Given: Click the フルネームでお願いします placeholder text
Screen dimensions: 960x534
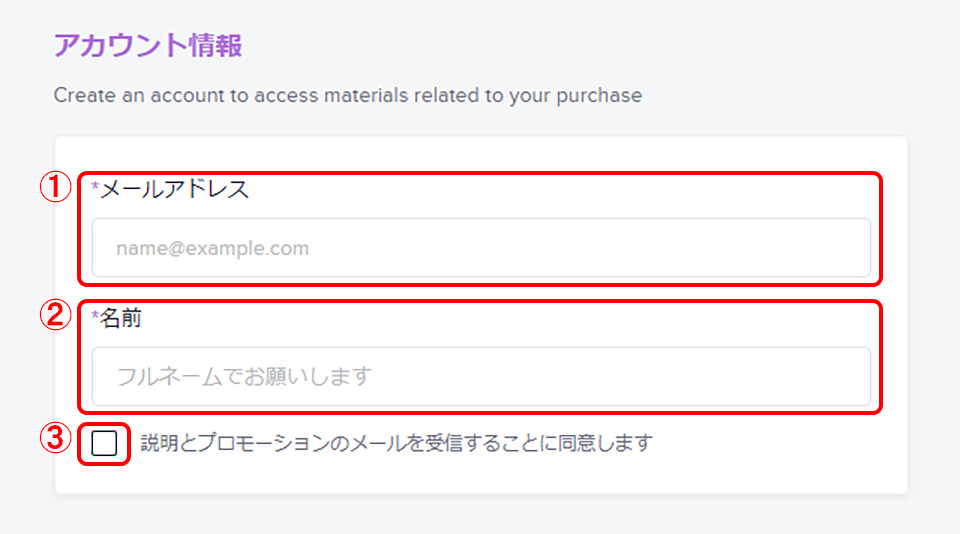Looking at the screenshot, I should [244, 376].
